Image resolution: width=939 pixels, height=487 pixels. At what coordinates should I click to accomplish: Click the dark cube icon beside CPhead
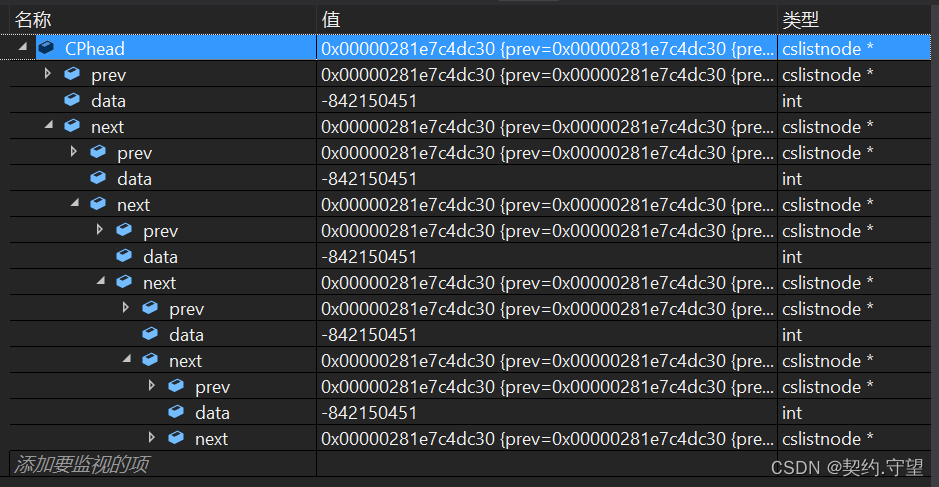point(46,47)
